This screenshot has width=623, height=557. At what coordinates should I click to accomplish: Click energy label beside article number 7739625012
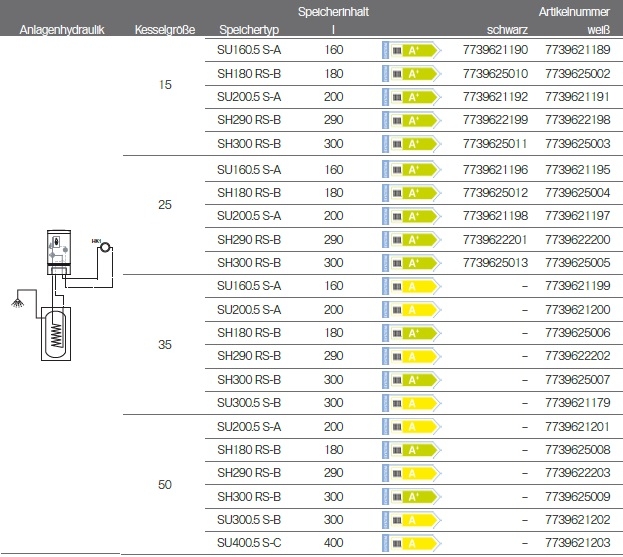tap(410, 192)
